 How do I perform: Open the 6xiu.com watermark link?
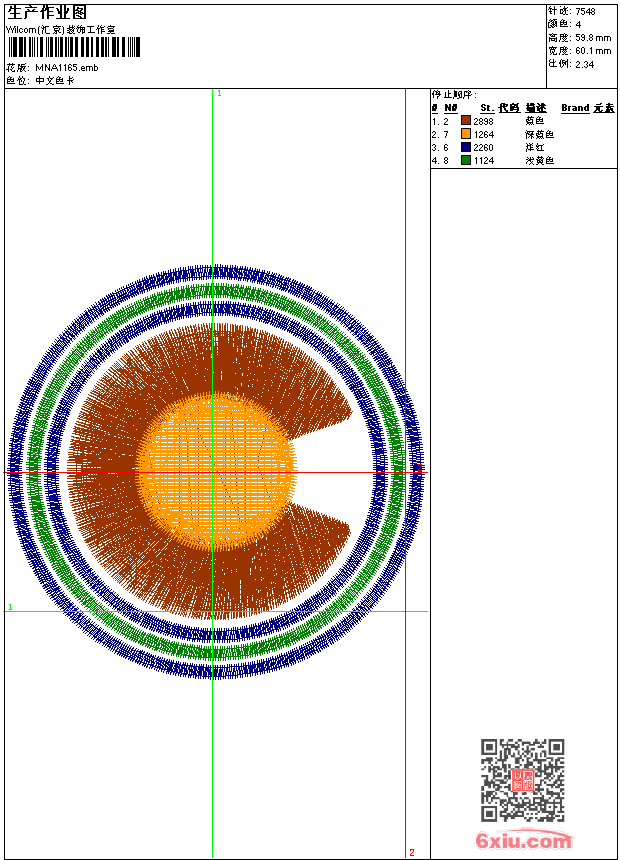523,841
